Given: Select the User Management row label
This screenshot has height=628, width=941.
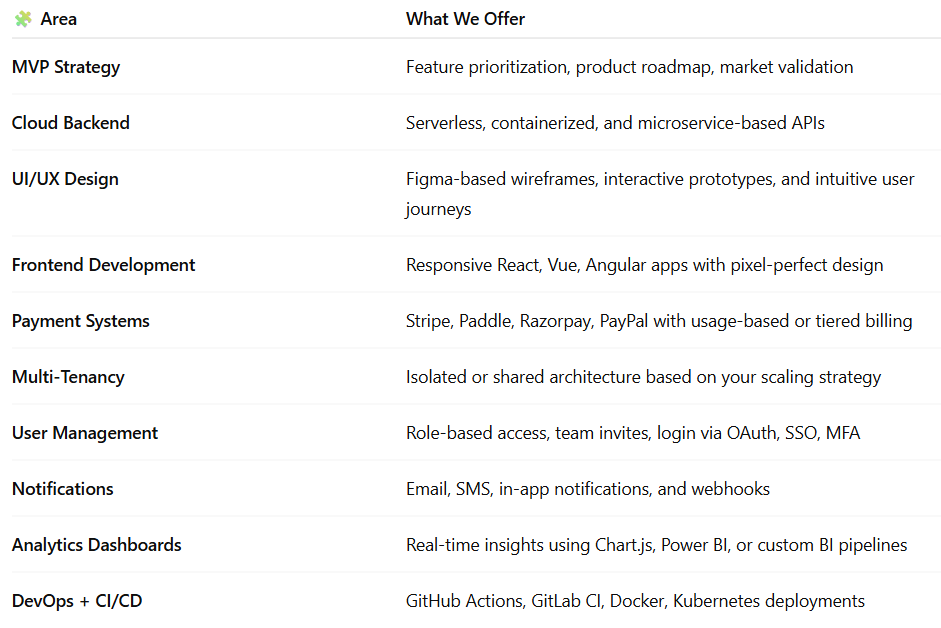Looking at the screenshot, I should pyautogui.click(x=85, y=433).
